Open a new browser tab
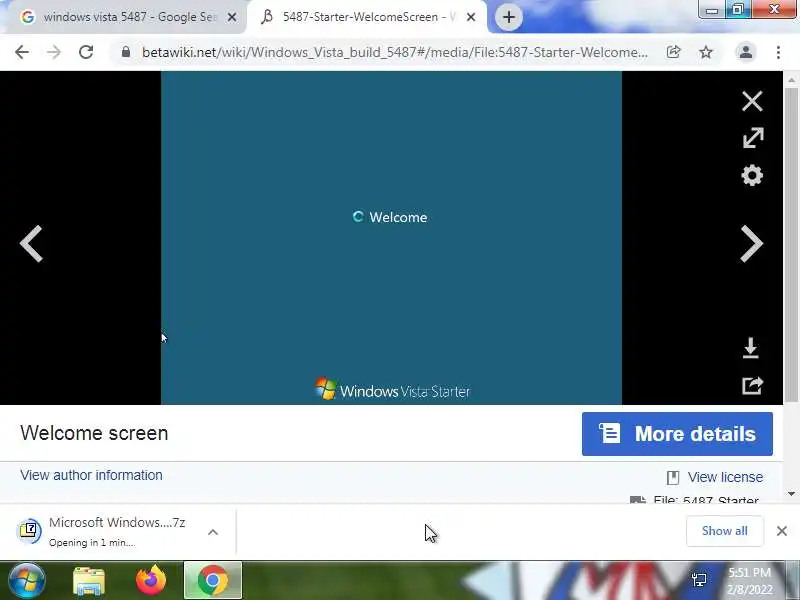 pyautogui.click(x=508, y=17)
